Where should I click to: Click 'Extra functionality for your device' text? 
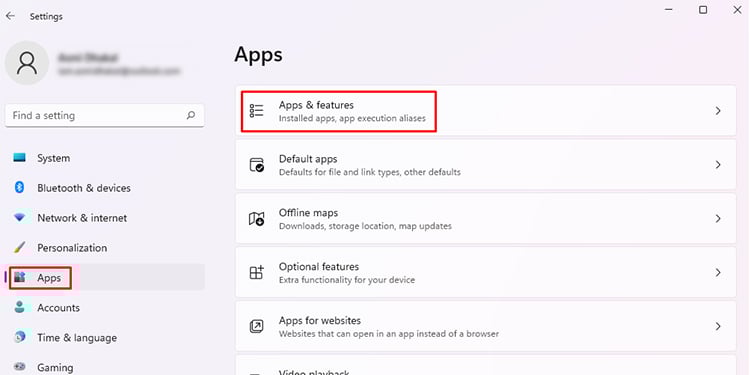point(347,280)
